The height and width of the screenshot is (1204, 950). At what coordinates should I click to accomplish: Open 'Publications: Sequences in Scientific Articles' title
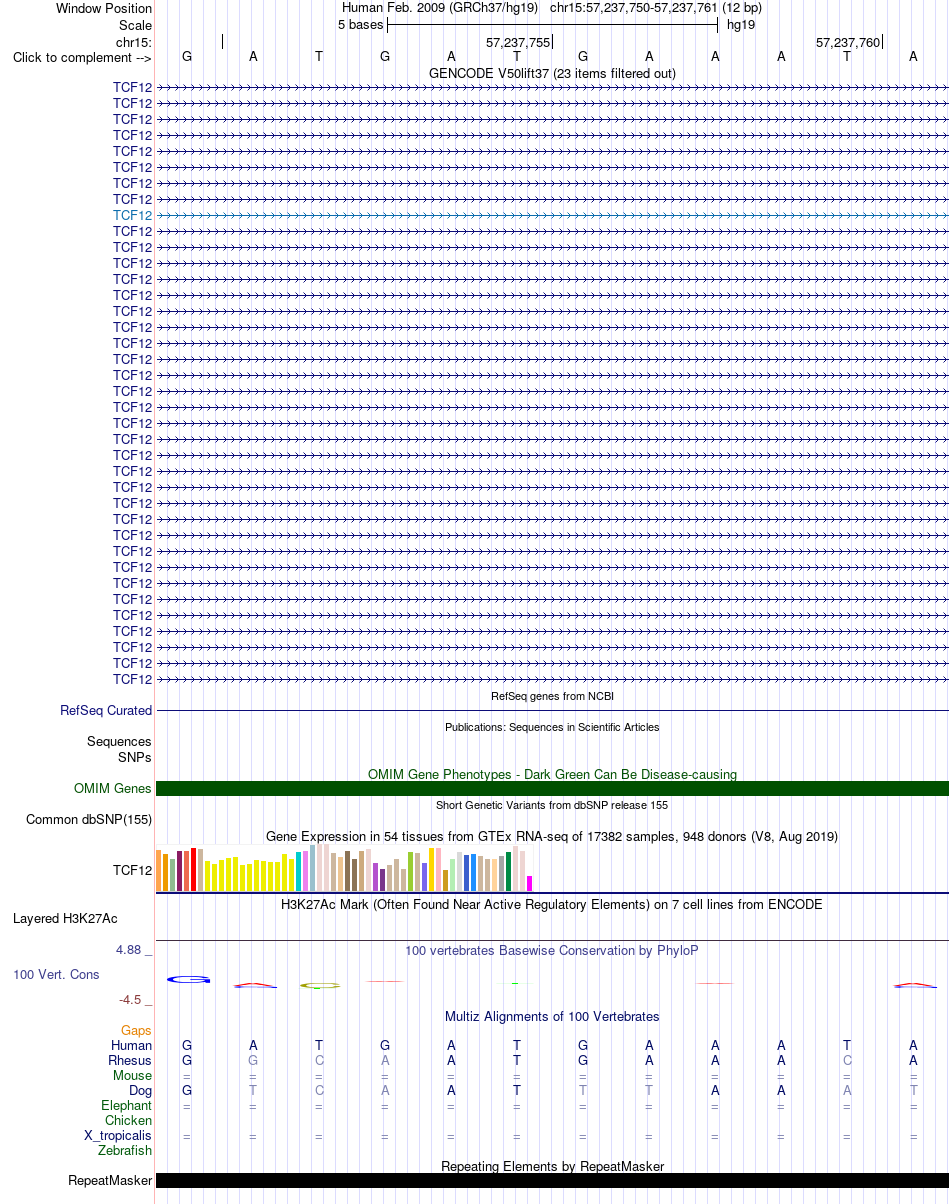pyautogui.click(x=552, y=727)
